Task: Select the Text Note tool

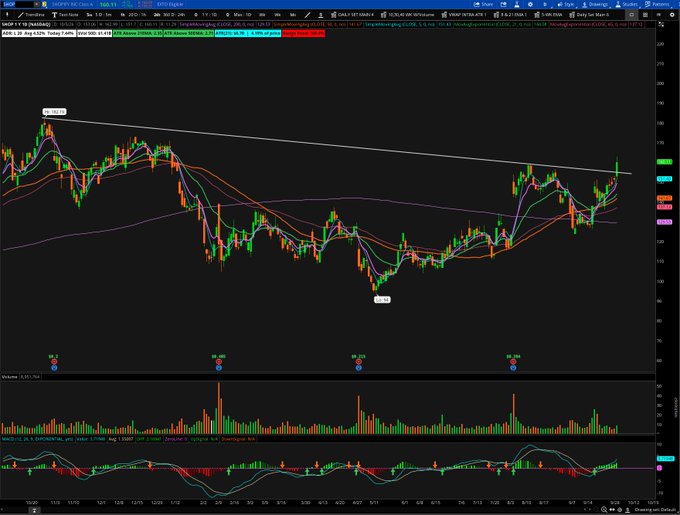Action: tap(65, 15)
